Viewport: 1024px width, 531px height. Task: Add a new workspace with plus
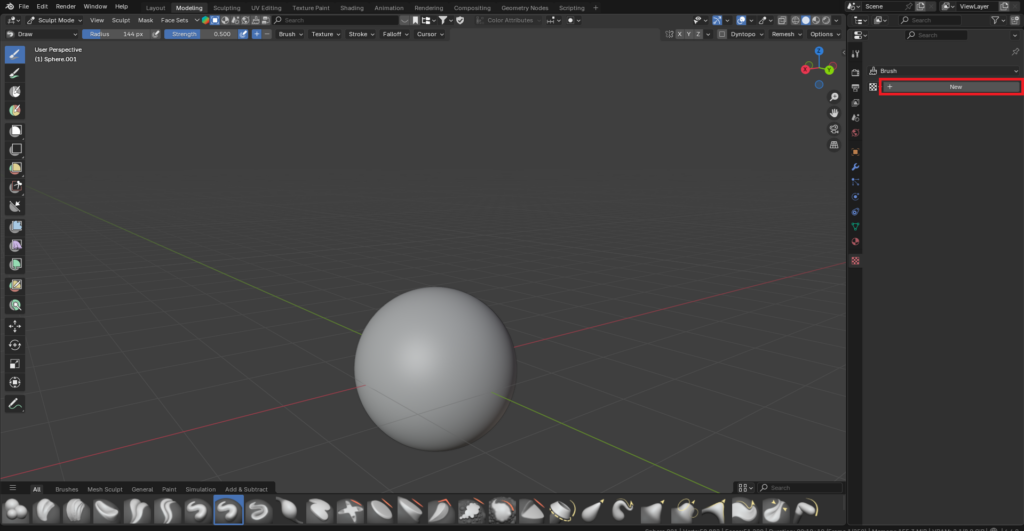click(x=595, y=8)
